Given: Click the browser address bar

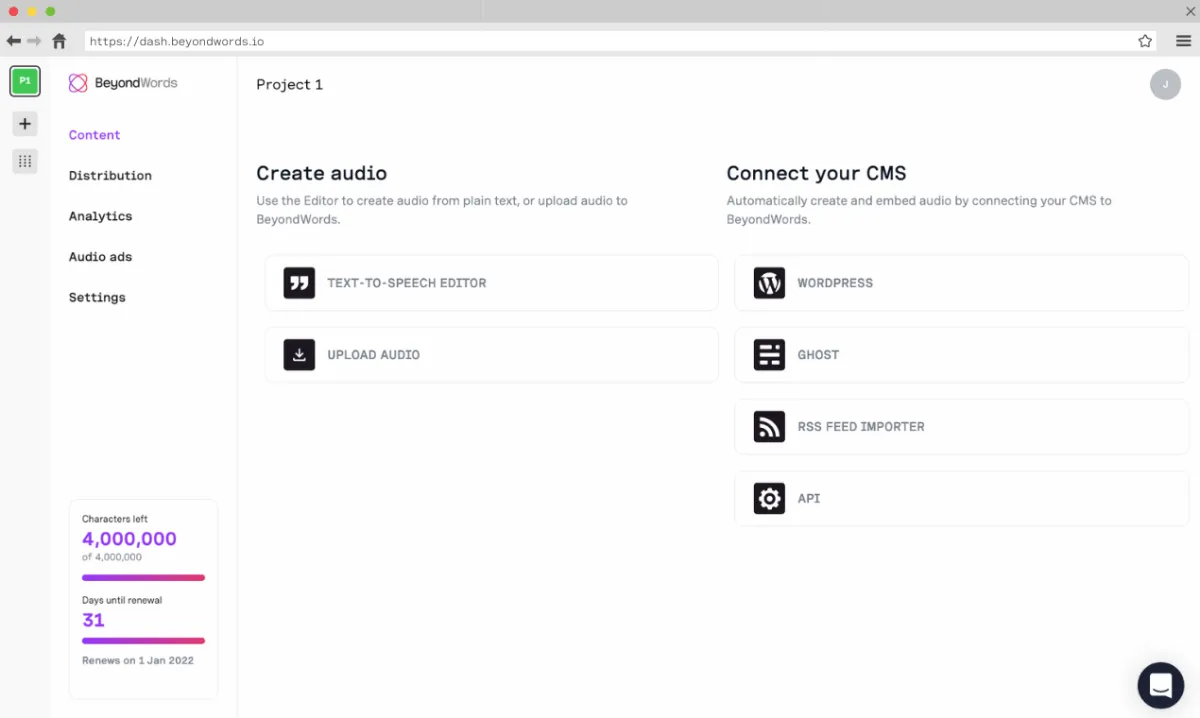Looking at the screenshot, I should pyautogui.click(x=600, y=41).
